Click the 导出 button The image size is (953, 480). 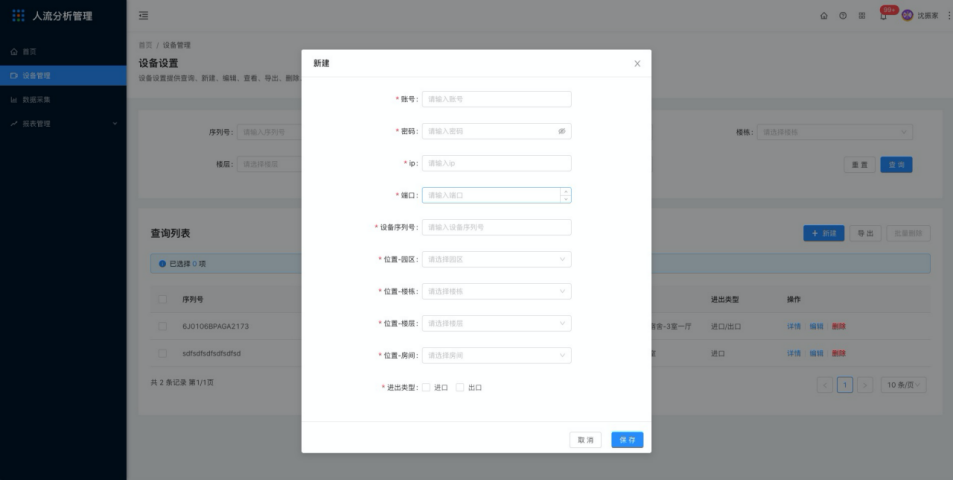[x=865, y=233]
